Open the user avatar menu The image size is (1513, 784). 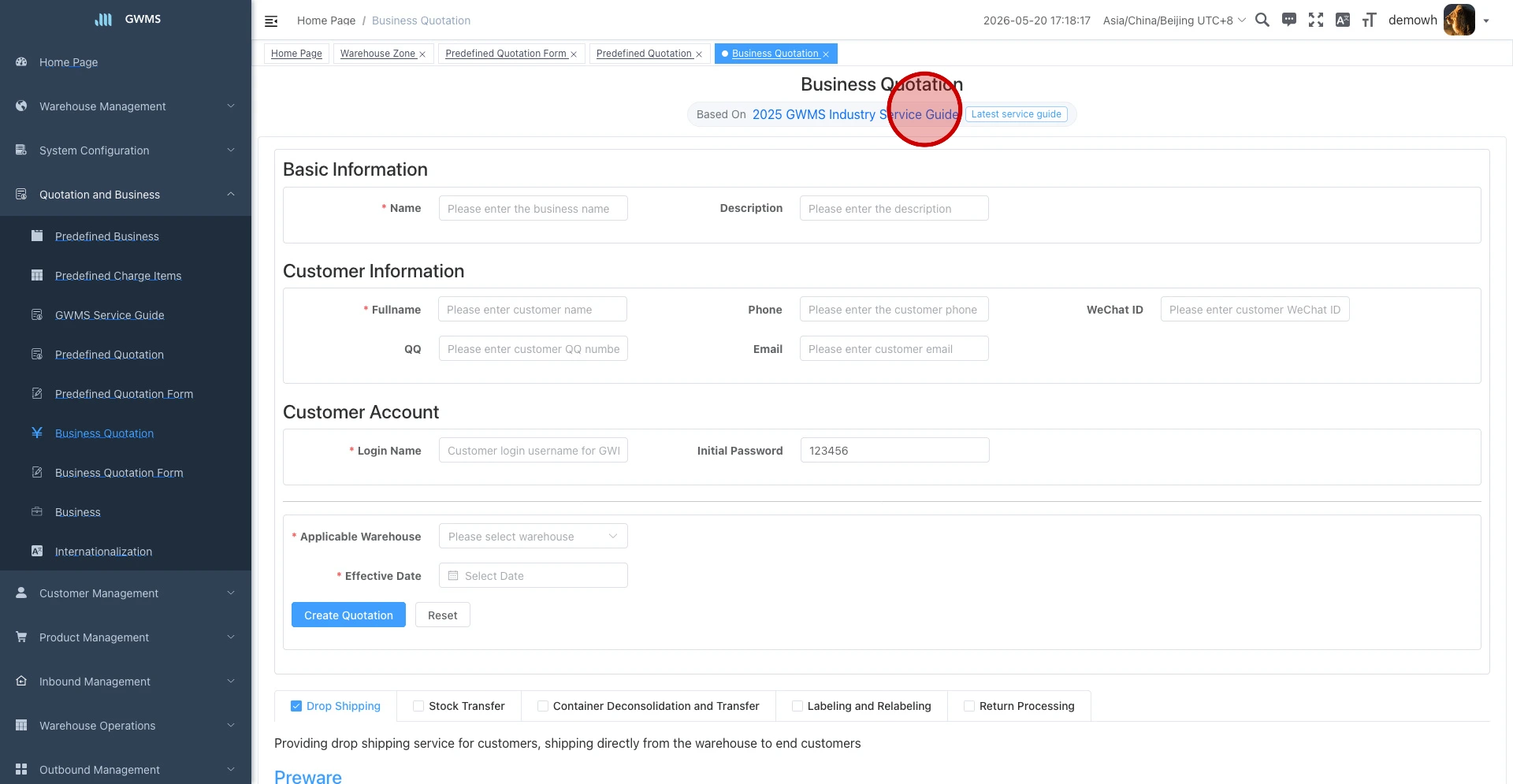[x=1459, y=20]
